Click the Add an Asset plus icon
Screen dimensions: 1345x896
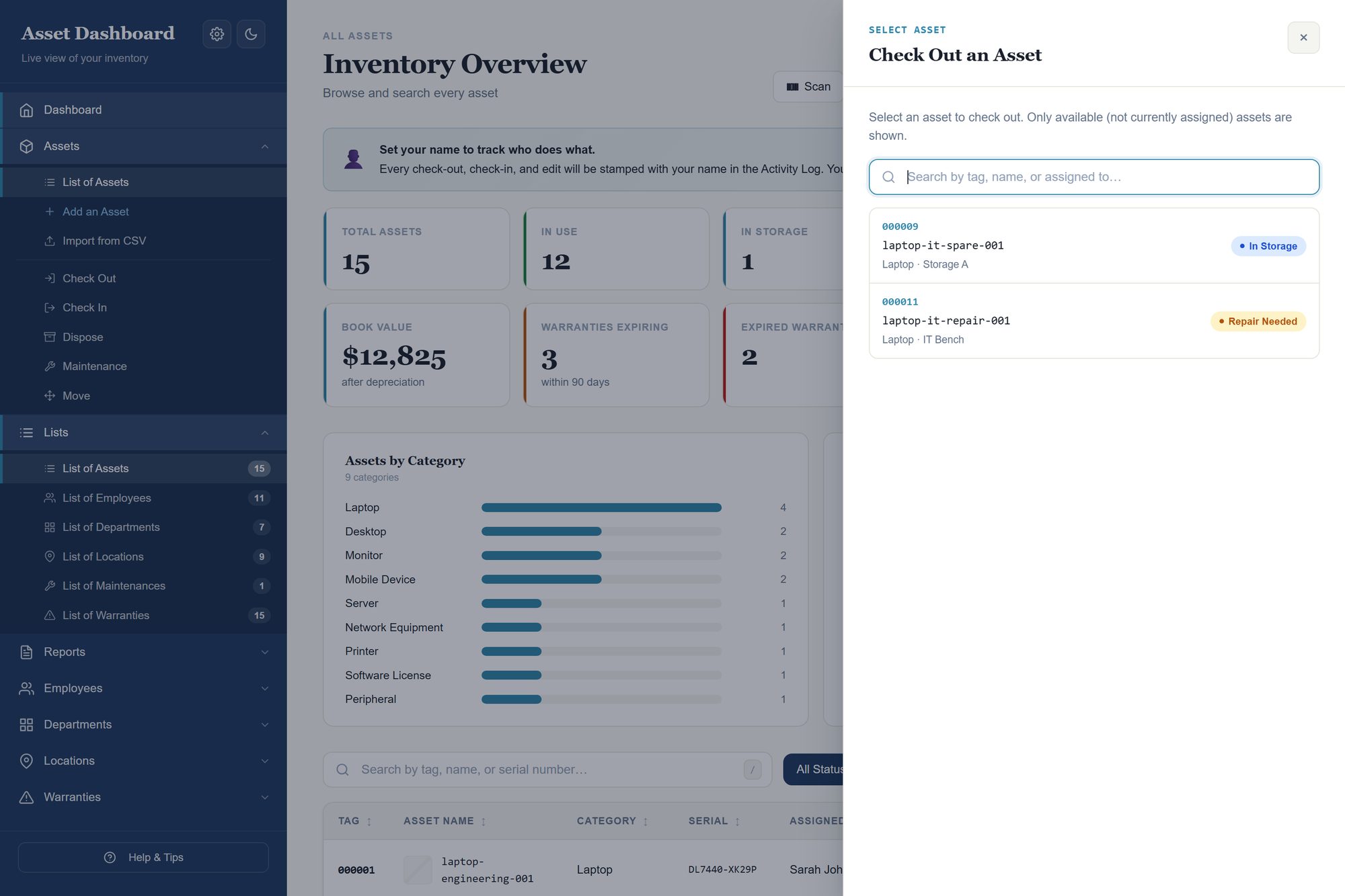[50, 212]
